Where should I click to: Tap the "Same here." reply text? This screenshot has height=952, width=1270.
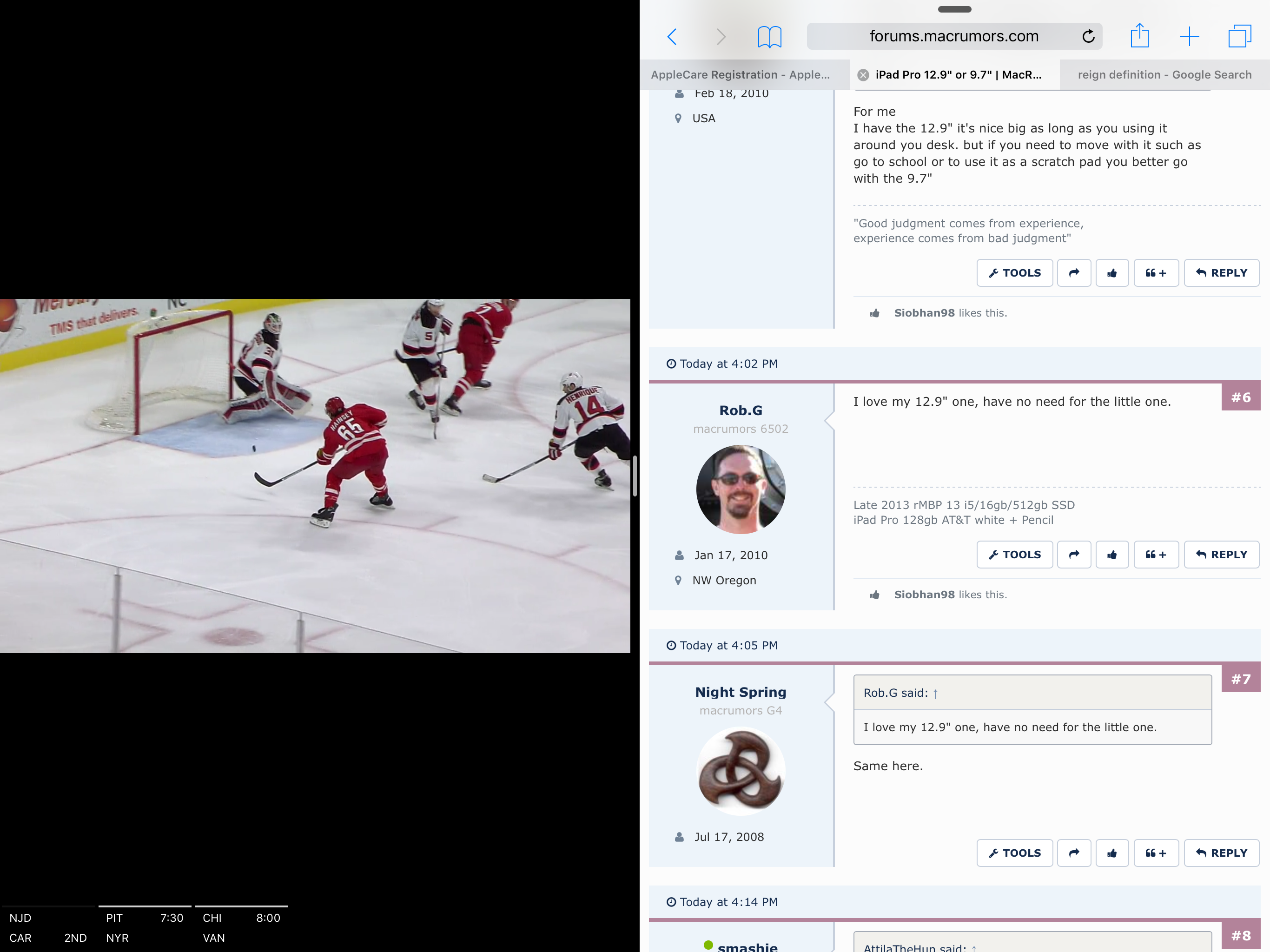click(887, 766)
